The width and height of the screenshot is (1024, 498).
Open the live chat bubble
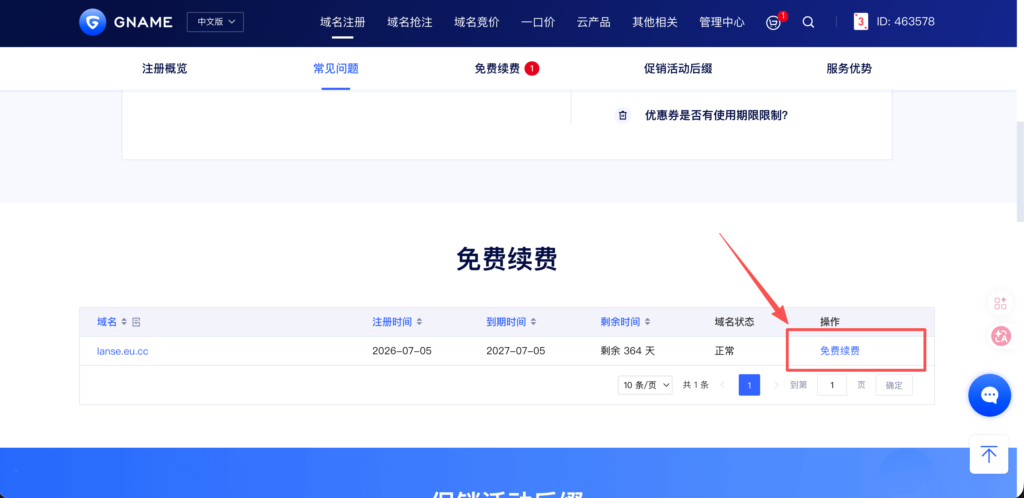[x=989, y=396]
